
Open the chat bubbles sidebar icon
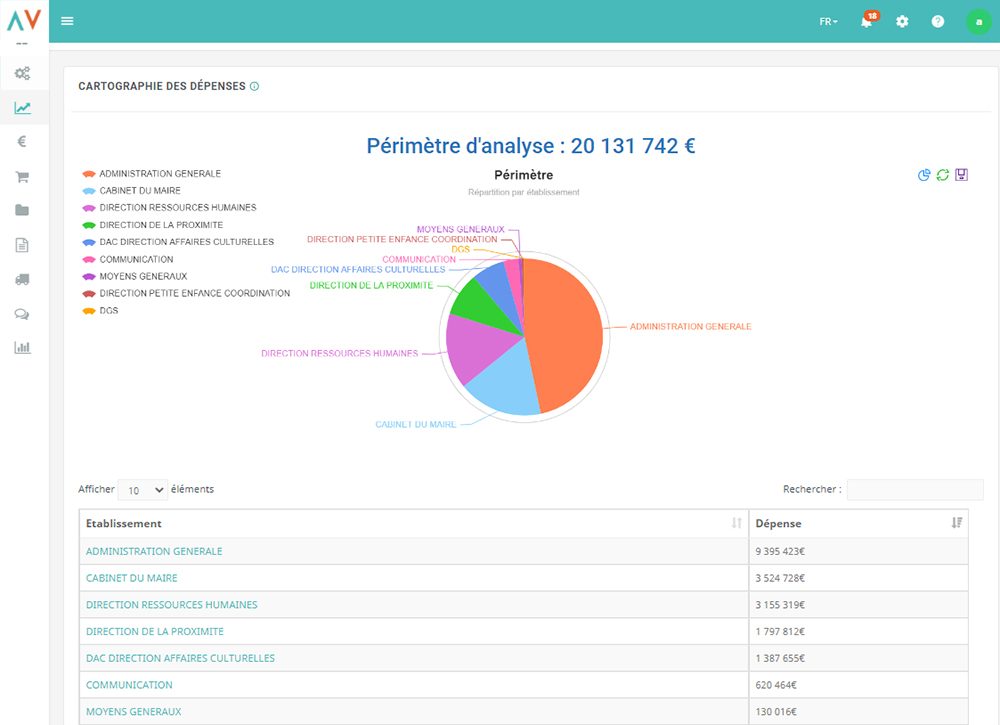click(22, 314)
